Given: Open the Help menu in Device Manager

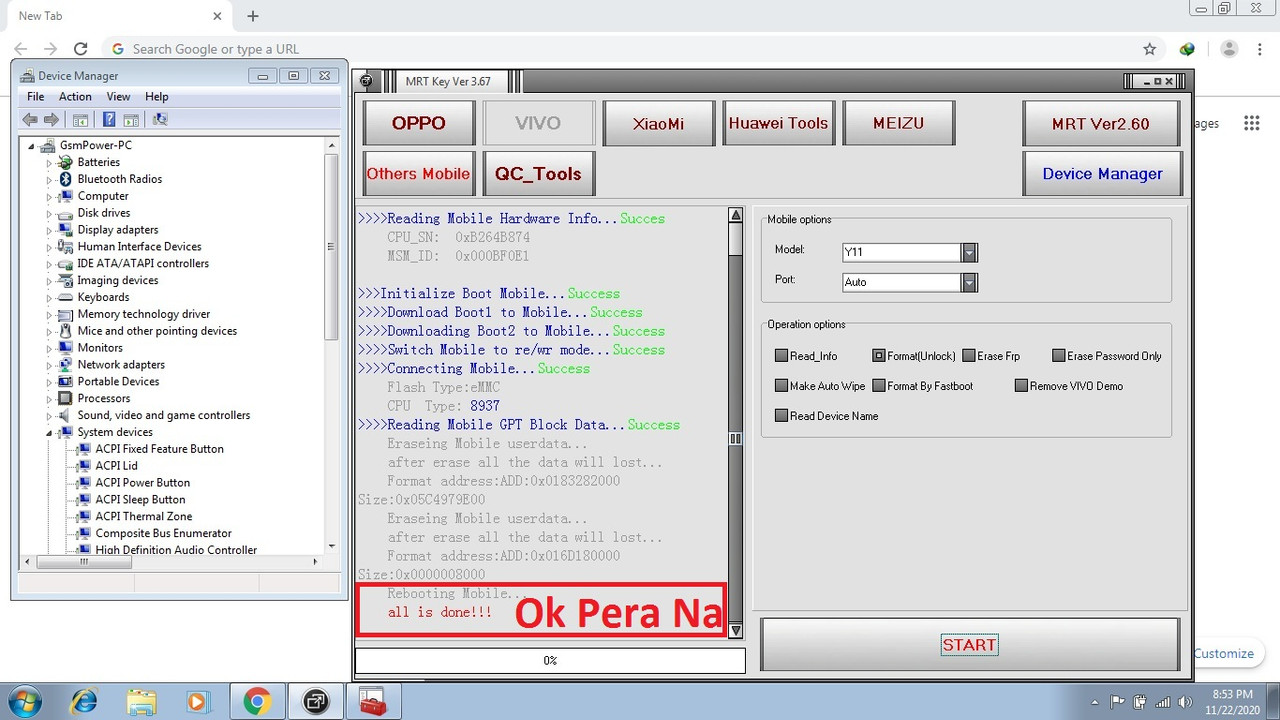Looking at the screenshot, I should click(156, 97).
